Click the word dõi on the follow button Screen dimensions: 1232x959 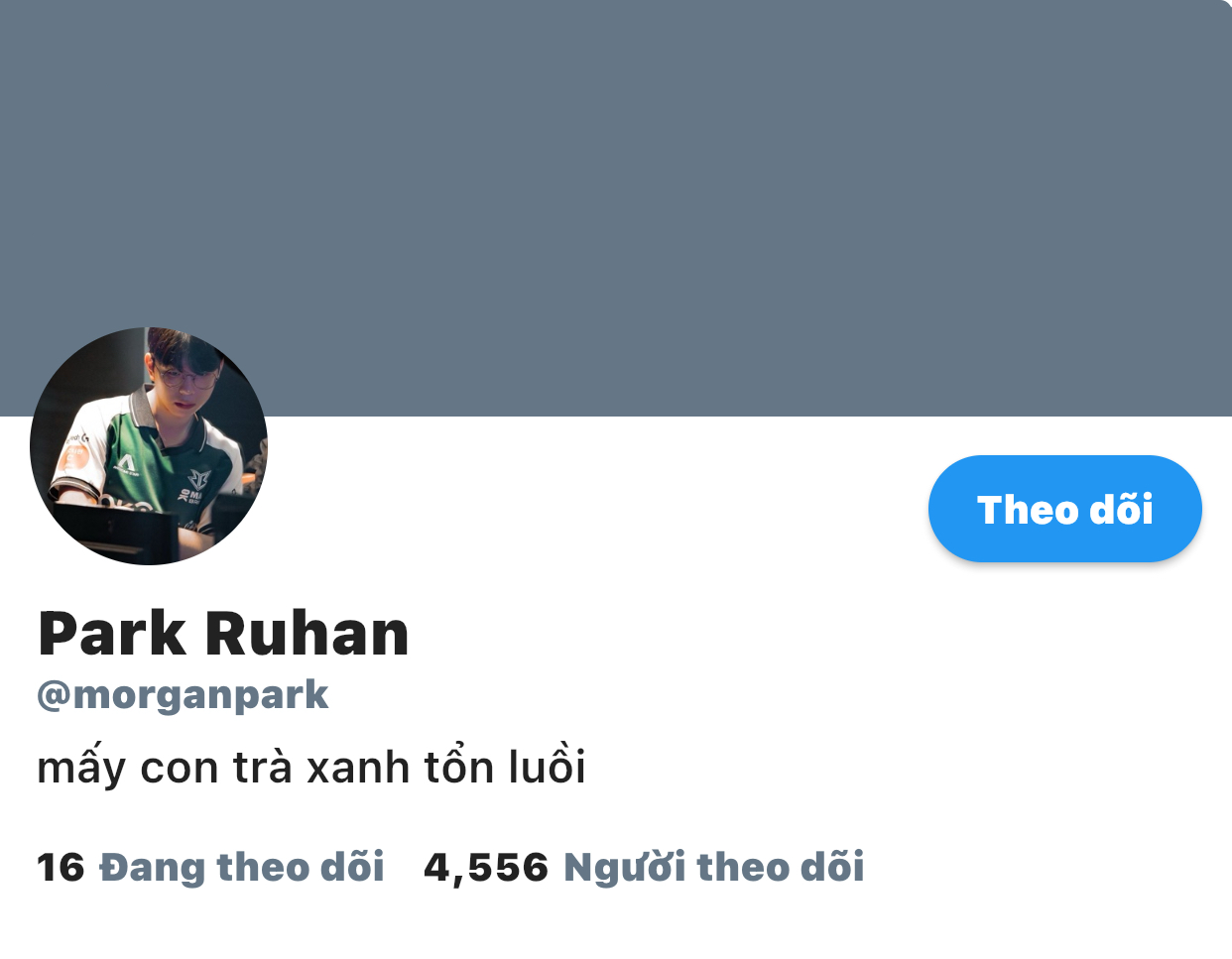pyautogui.click(x=1121, y=509)
